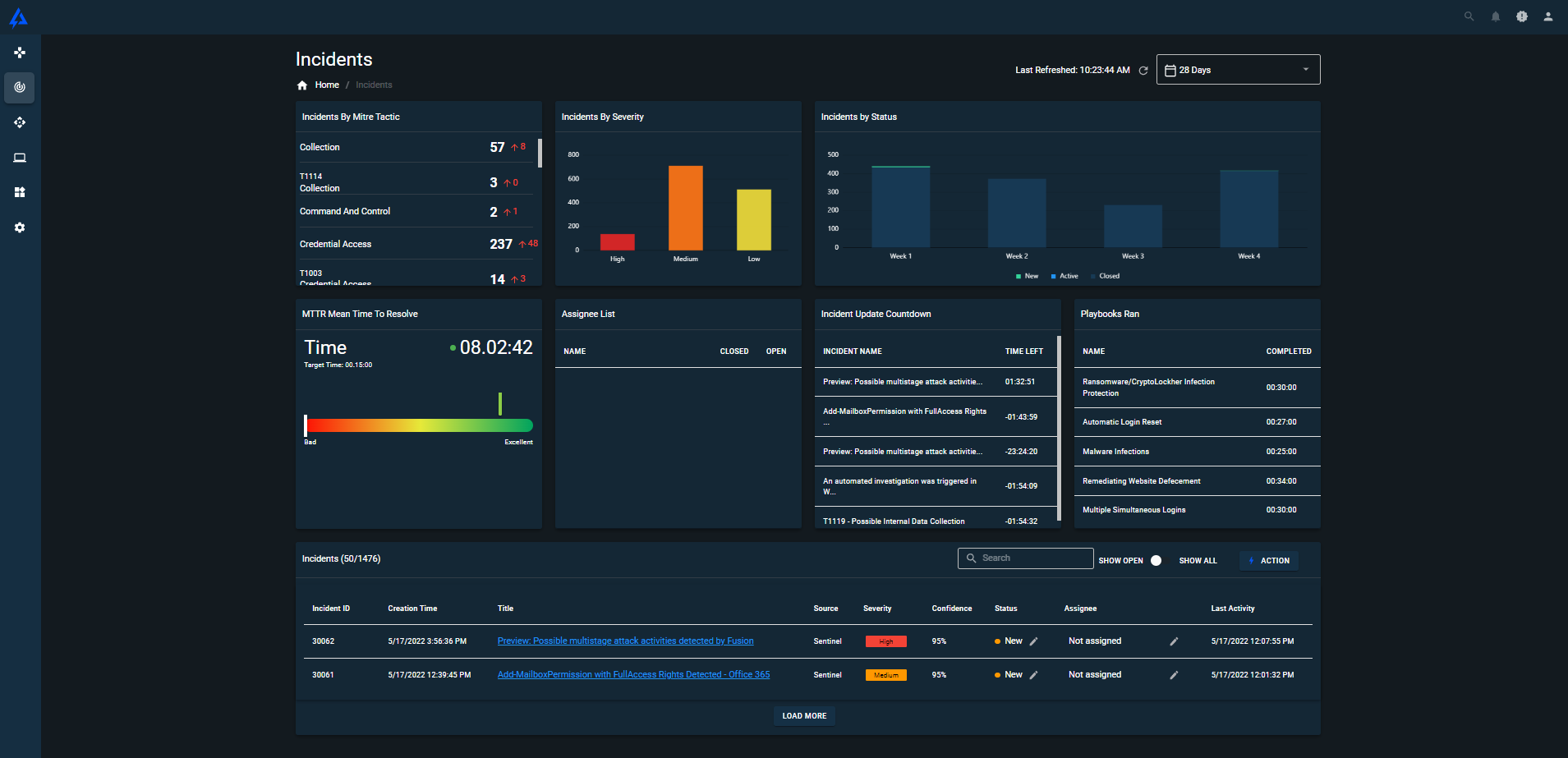Click the refresh icon beside Last Refreshed
The image size is (1568, 758).
click(1143, 71)
